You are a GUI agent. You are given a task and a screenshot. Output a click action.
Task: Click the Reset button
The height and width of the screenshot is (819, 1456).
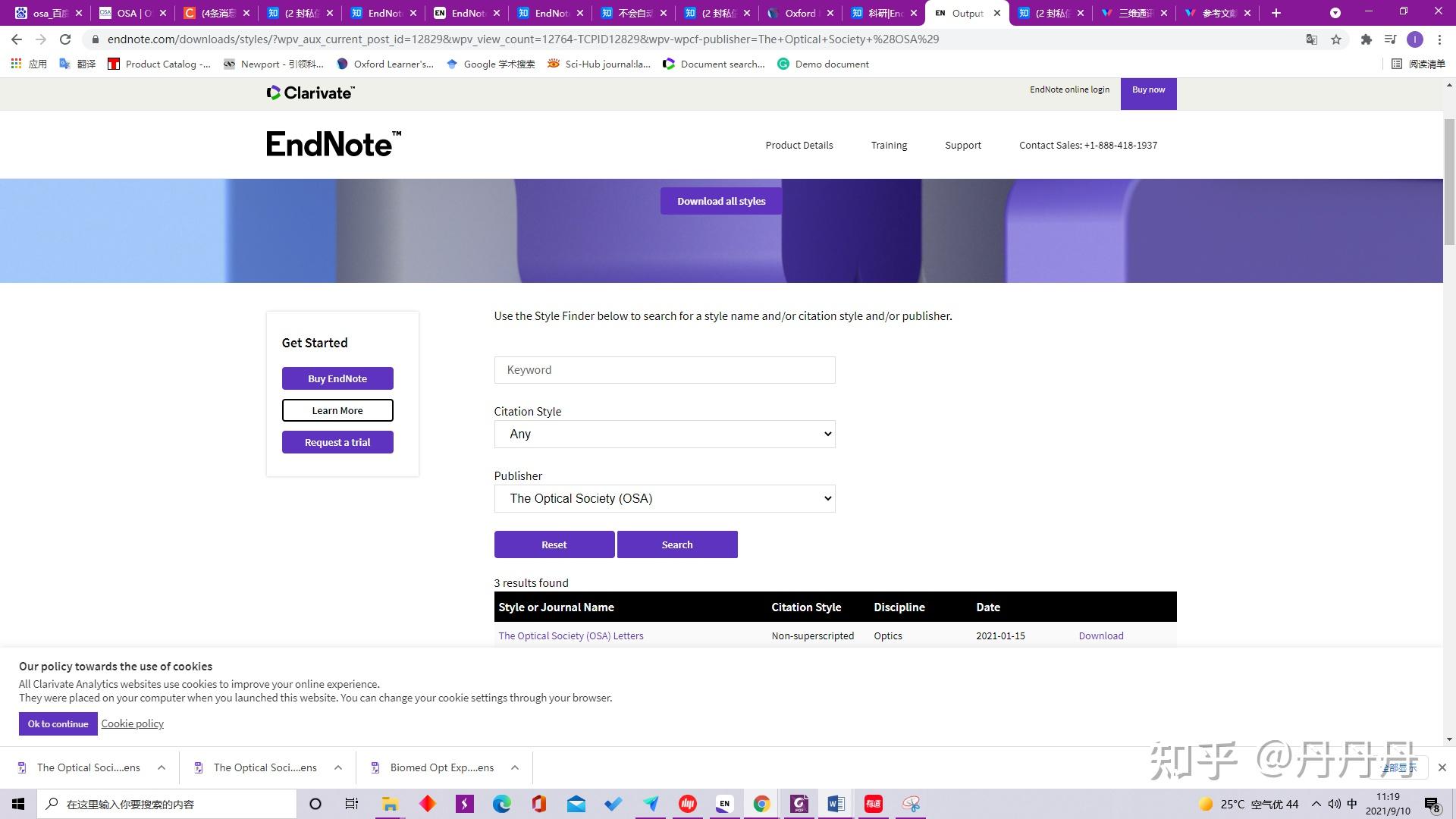click(554, 544)
